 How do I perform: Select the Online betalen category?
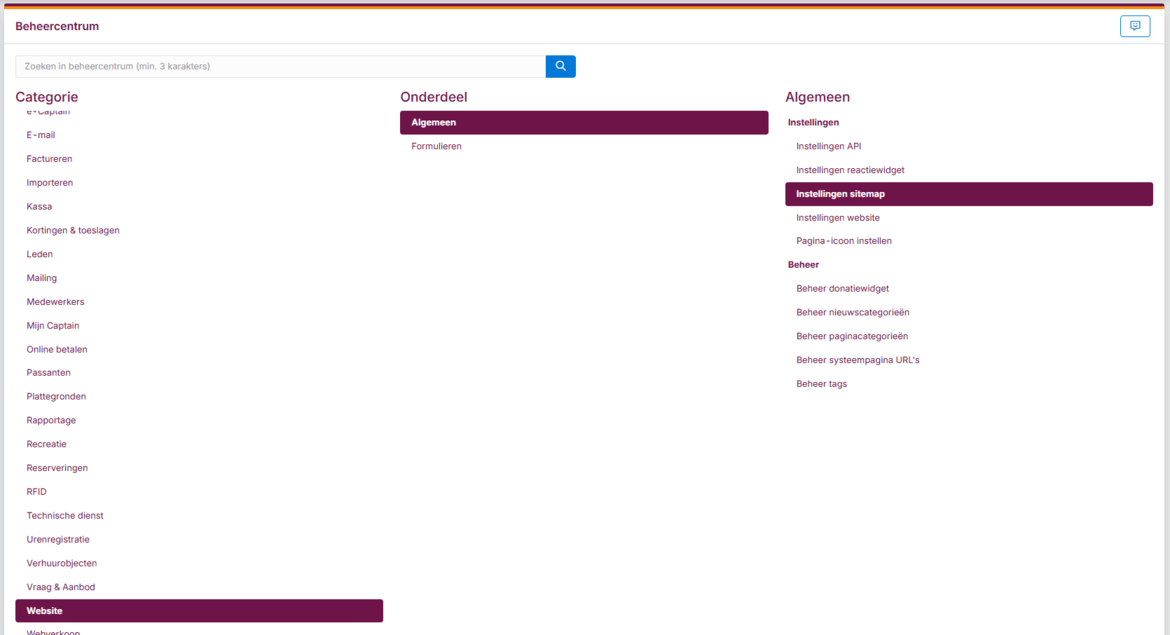point(57,348)
